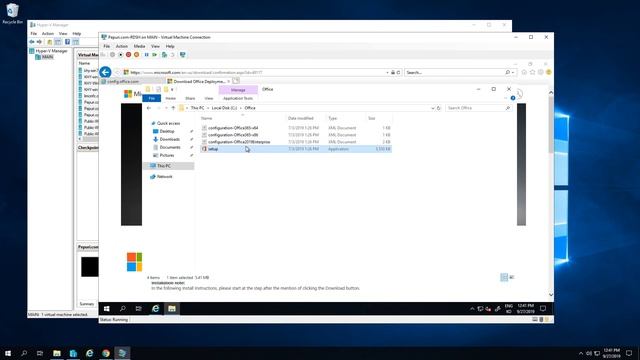Go up one folder level in File Explorer
The image size is (640, 360).
pos(173,108)
